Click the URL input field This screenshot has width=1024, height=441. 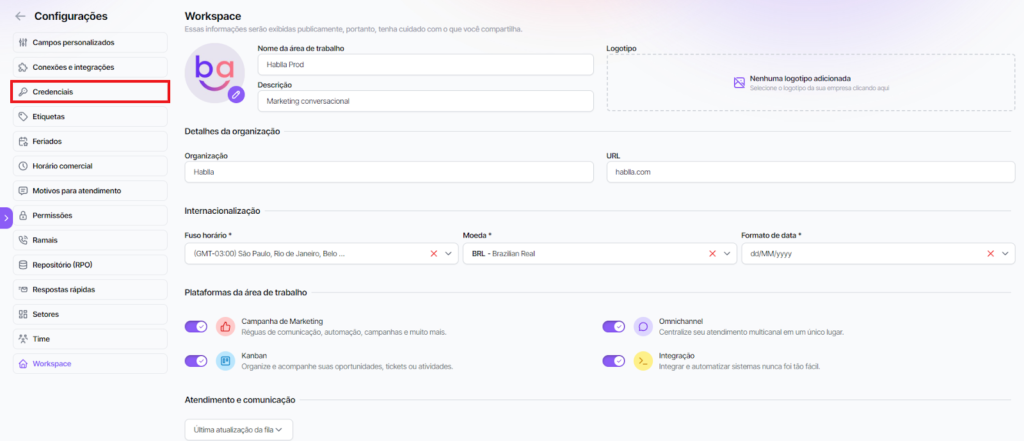[810, 172]
